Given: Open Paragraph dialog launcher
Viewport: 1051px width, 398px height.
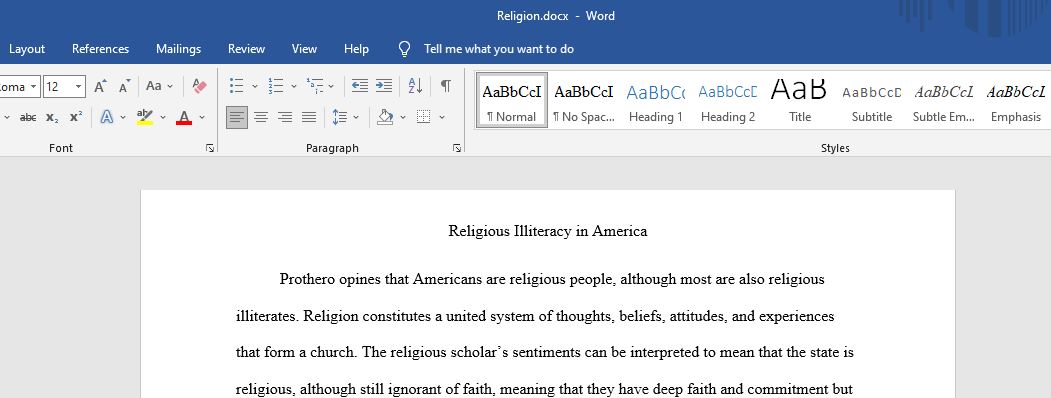Looking at the screenshot, I should (456, 148).
